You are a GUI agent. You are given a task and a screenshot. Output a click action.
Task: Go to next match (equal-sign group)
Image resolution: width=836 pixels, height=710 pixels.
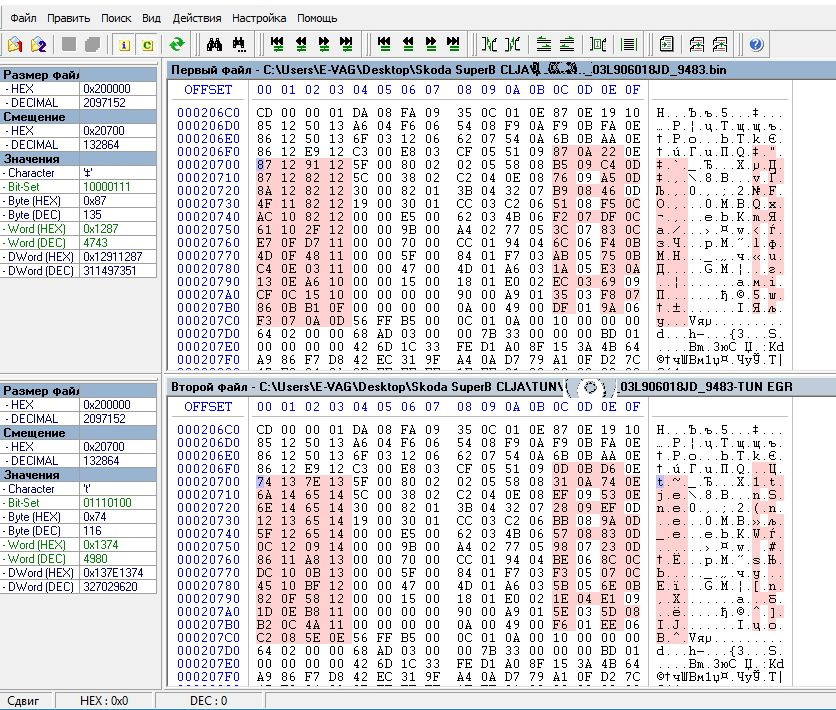click(x=431, y=44)
